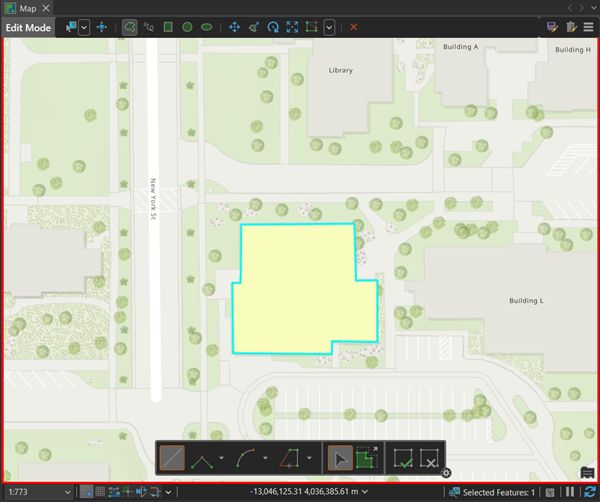The height and width of the screenshot is (502, 600).
Task: Open construction toolbar settings gear
Action: click(446, 473)
